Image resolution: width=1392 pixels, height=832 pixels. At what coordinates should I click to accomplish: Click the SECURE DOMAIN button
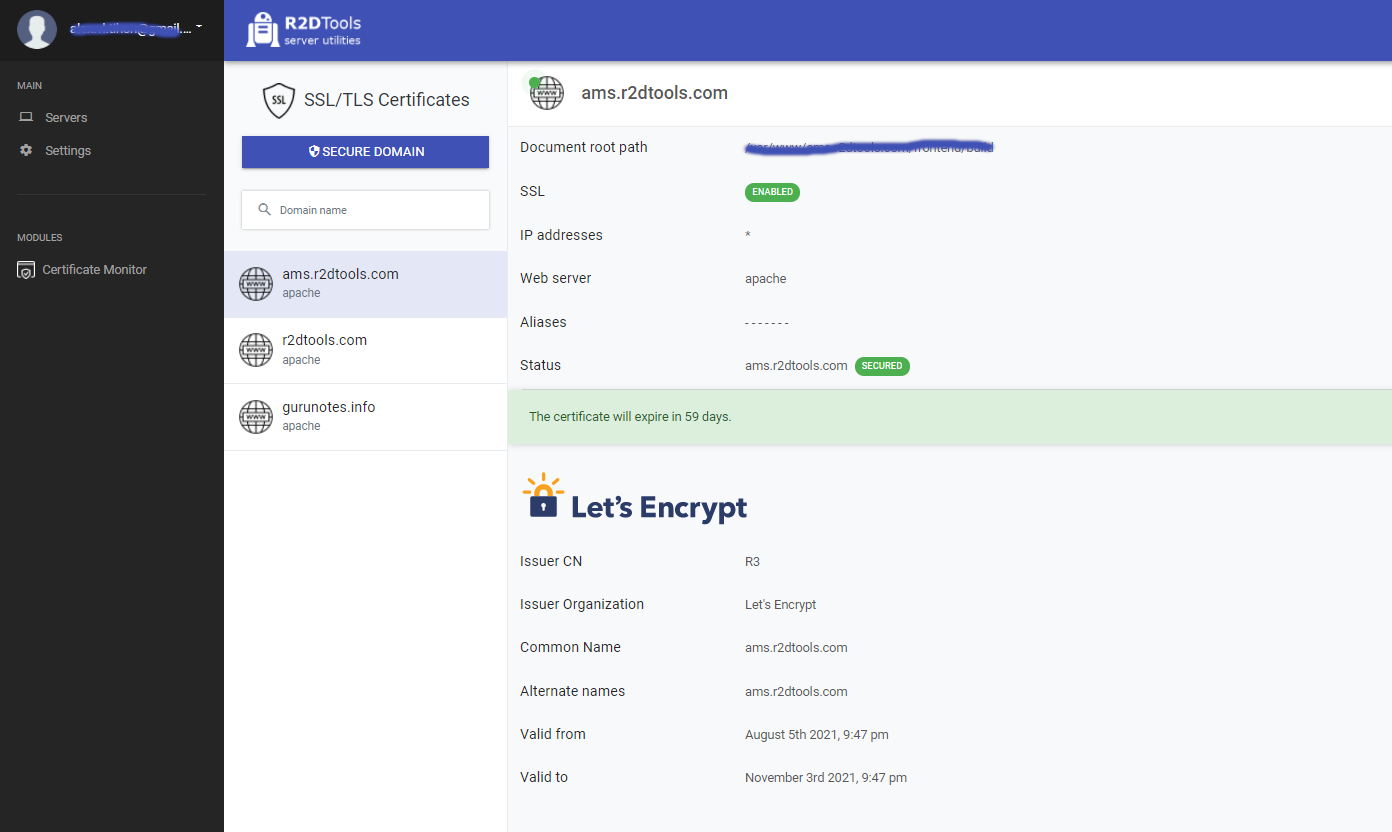365,152
